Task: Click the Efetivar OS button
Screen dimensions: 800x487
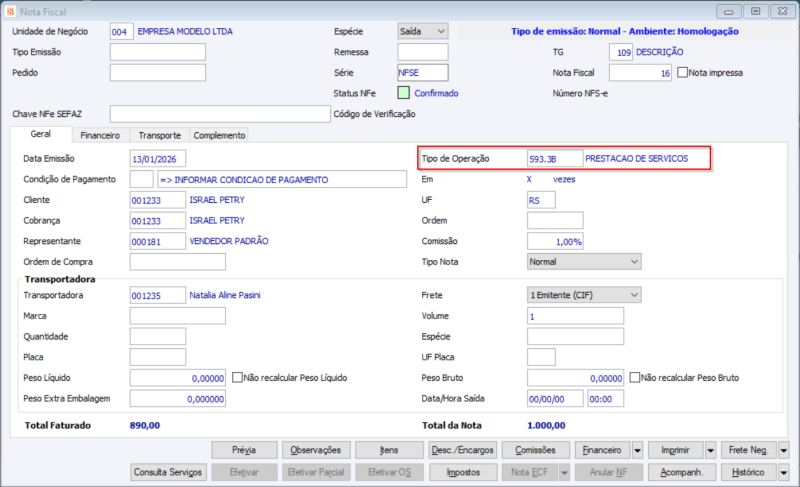Action: point(389,472)
